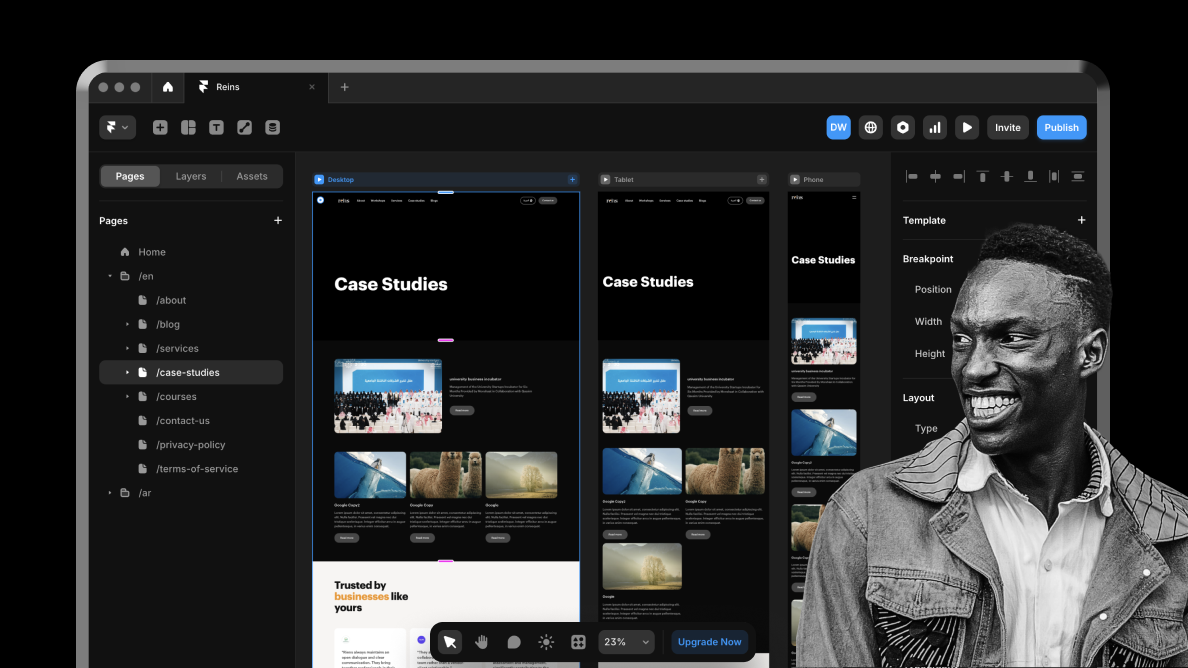Open the Analytics bar chart icon
The image size is (1188, 668).
pyautogui.click(x=935, y=128)
